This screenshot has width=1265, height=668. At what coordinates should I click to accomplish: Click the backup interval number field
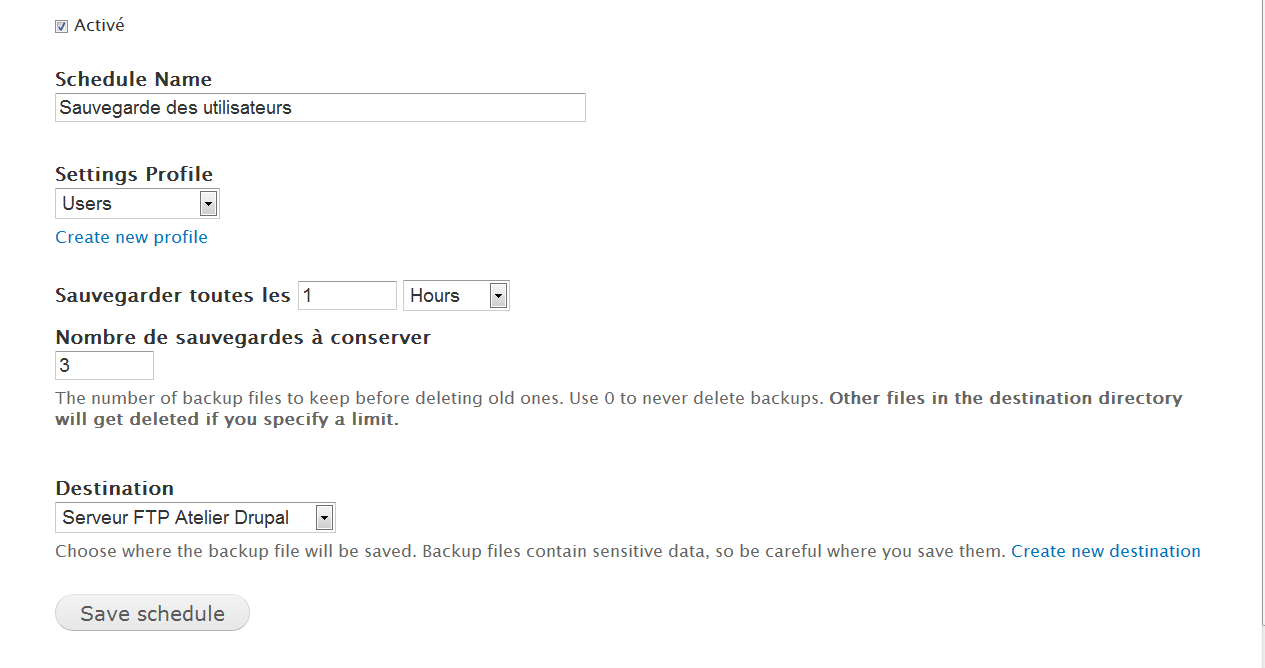[347, 296]
